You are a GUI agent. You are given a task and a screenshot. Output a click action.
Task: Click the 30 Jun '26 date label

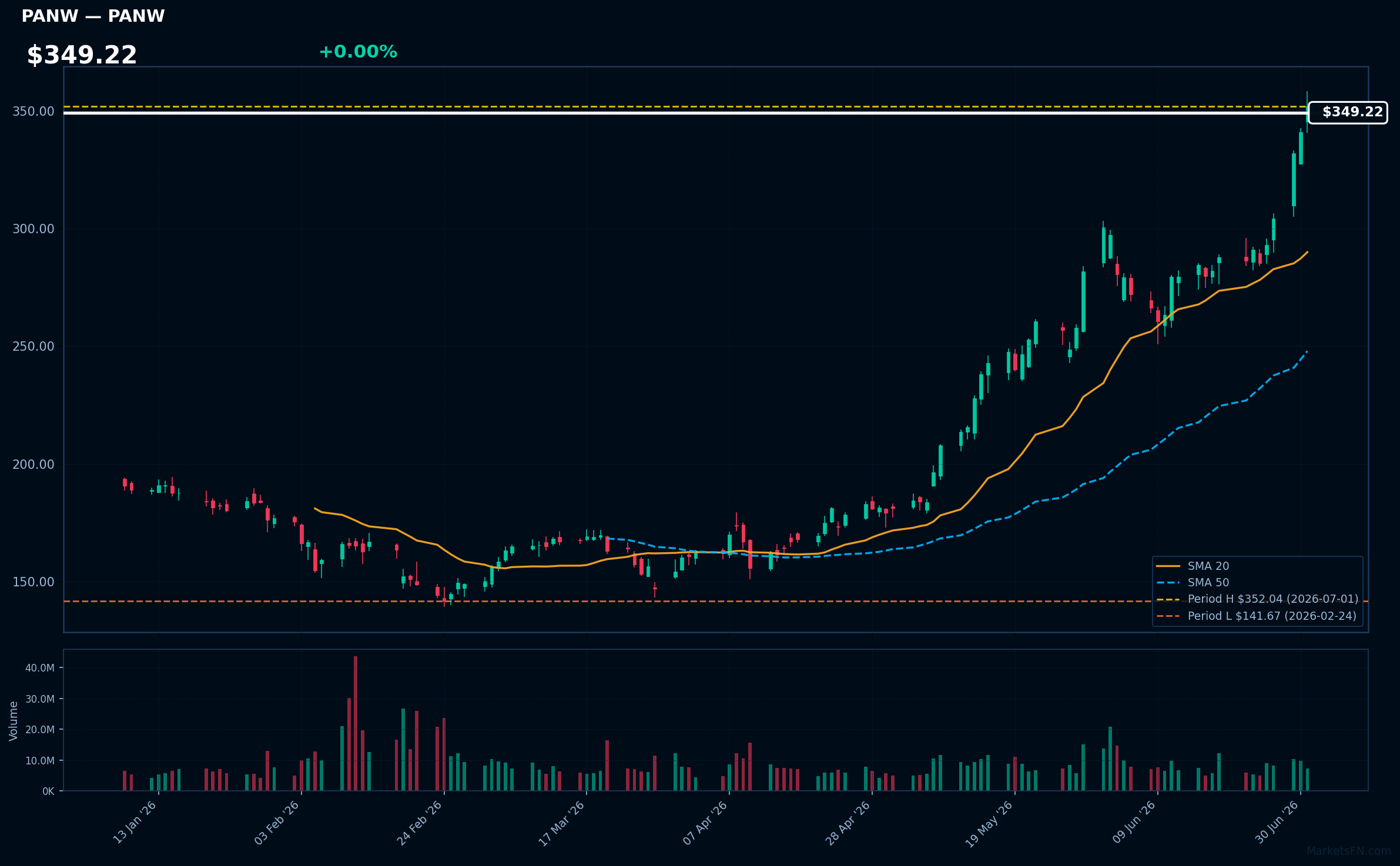1277,823
